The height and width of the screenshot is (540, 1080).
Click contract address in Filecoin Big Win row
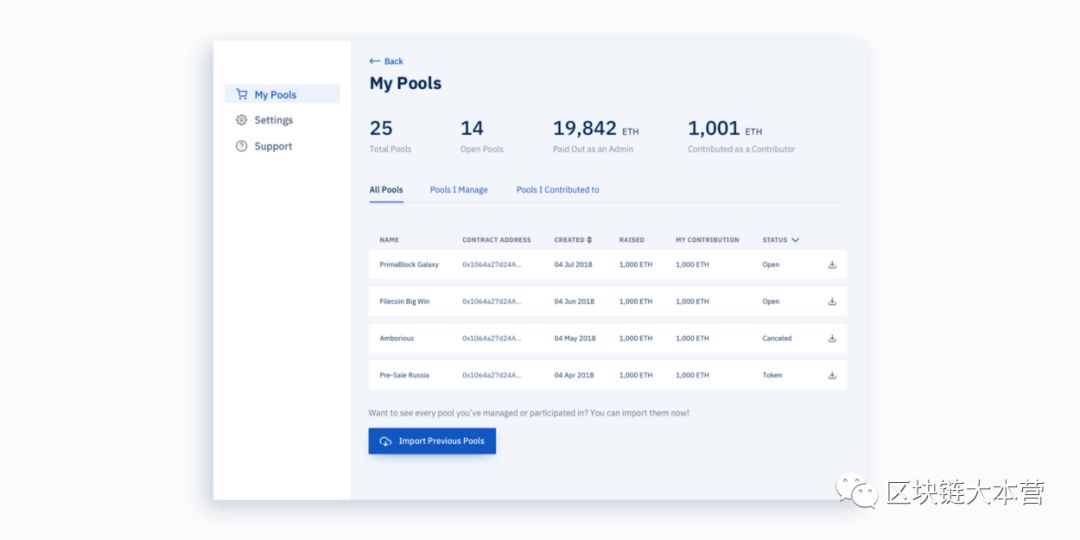[x=492, y=301]
